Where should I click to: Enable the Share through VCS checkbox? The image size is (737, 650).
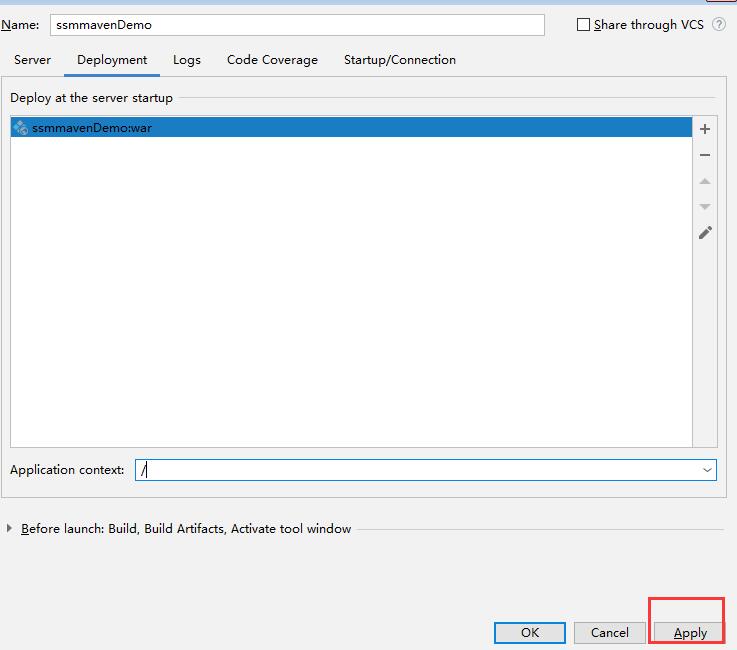[x=584, y=25]
